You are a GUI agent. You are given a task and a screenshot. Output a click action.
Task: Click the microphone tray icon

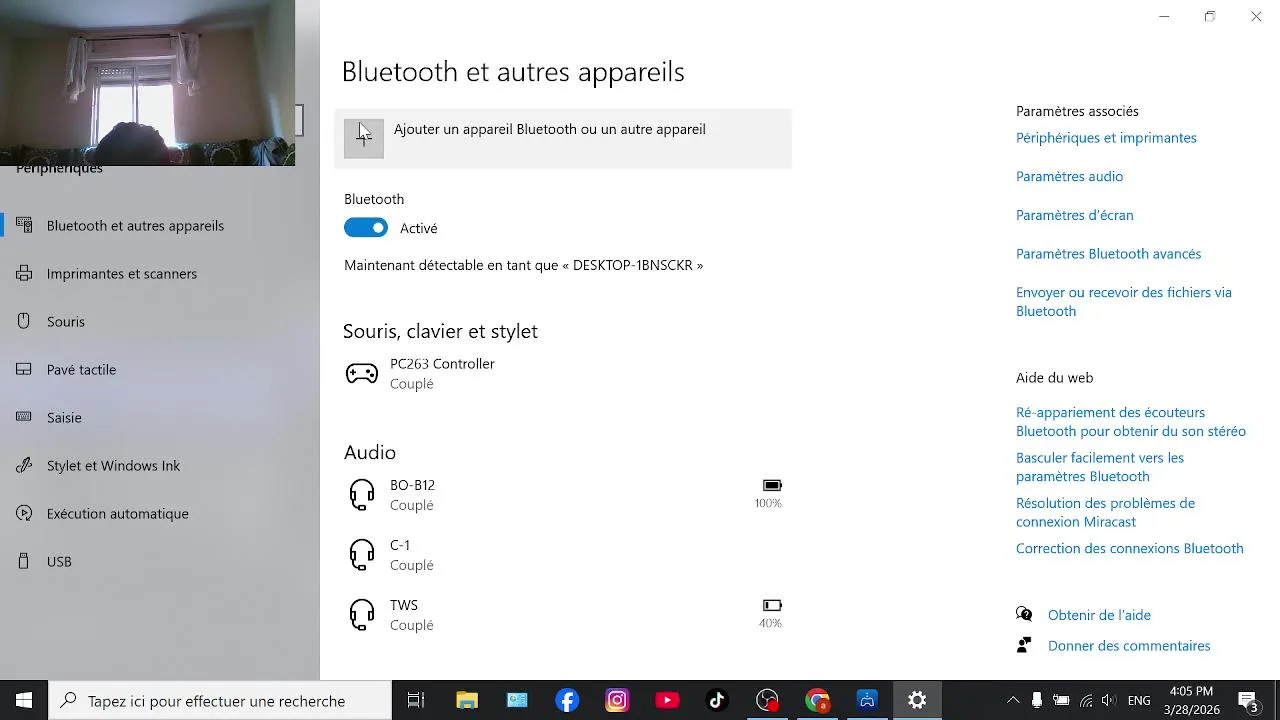pyautogui.click(x=1037, y=701)
